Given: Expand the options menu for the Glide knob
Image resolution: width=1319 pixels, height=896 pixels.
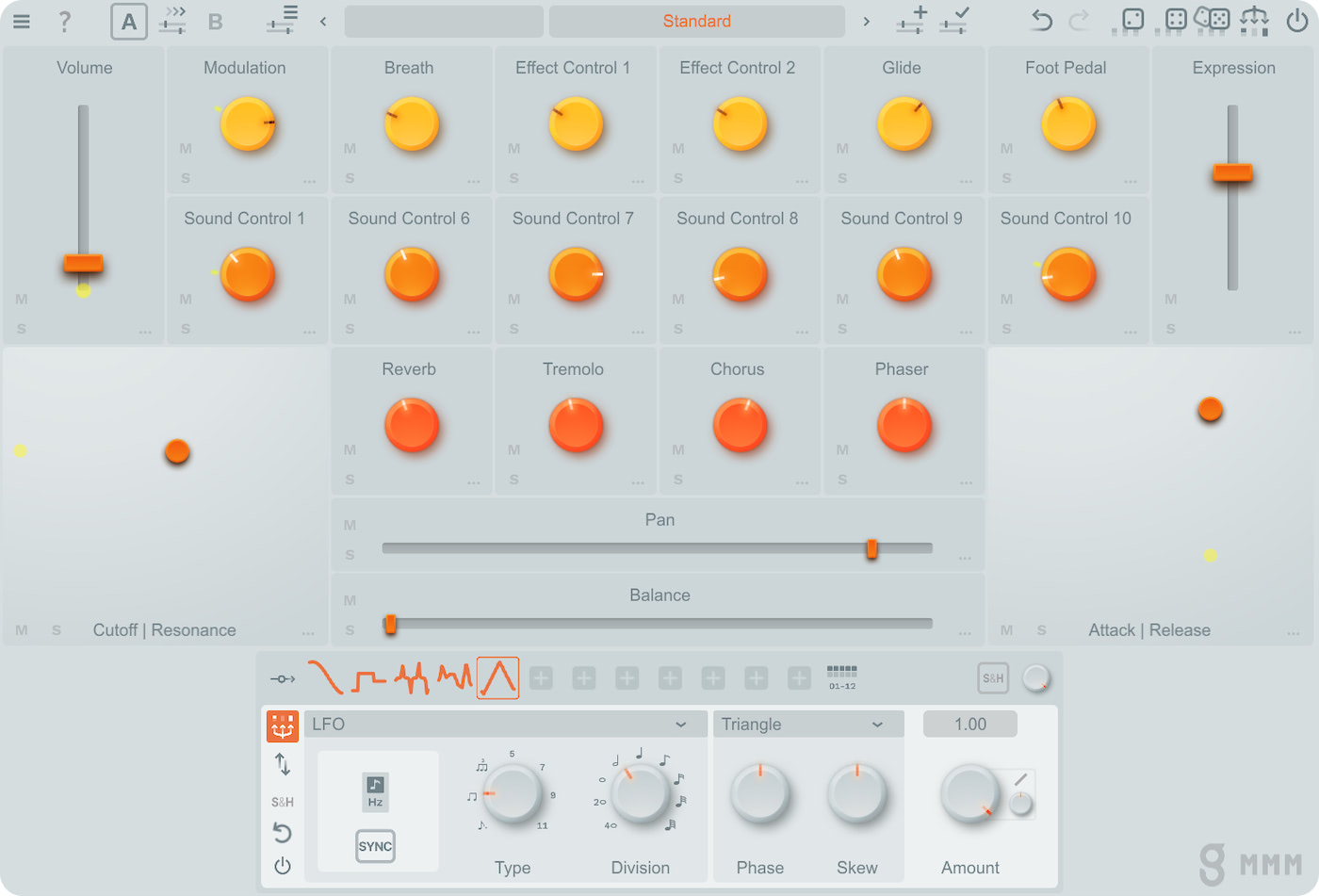Looking at the screenshot, I should (x=966, y=180).
